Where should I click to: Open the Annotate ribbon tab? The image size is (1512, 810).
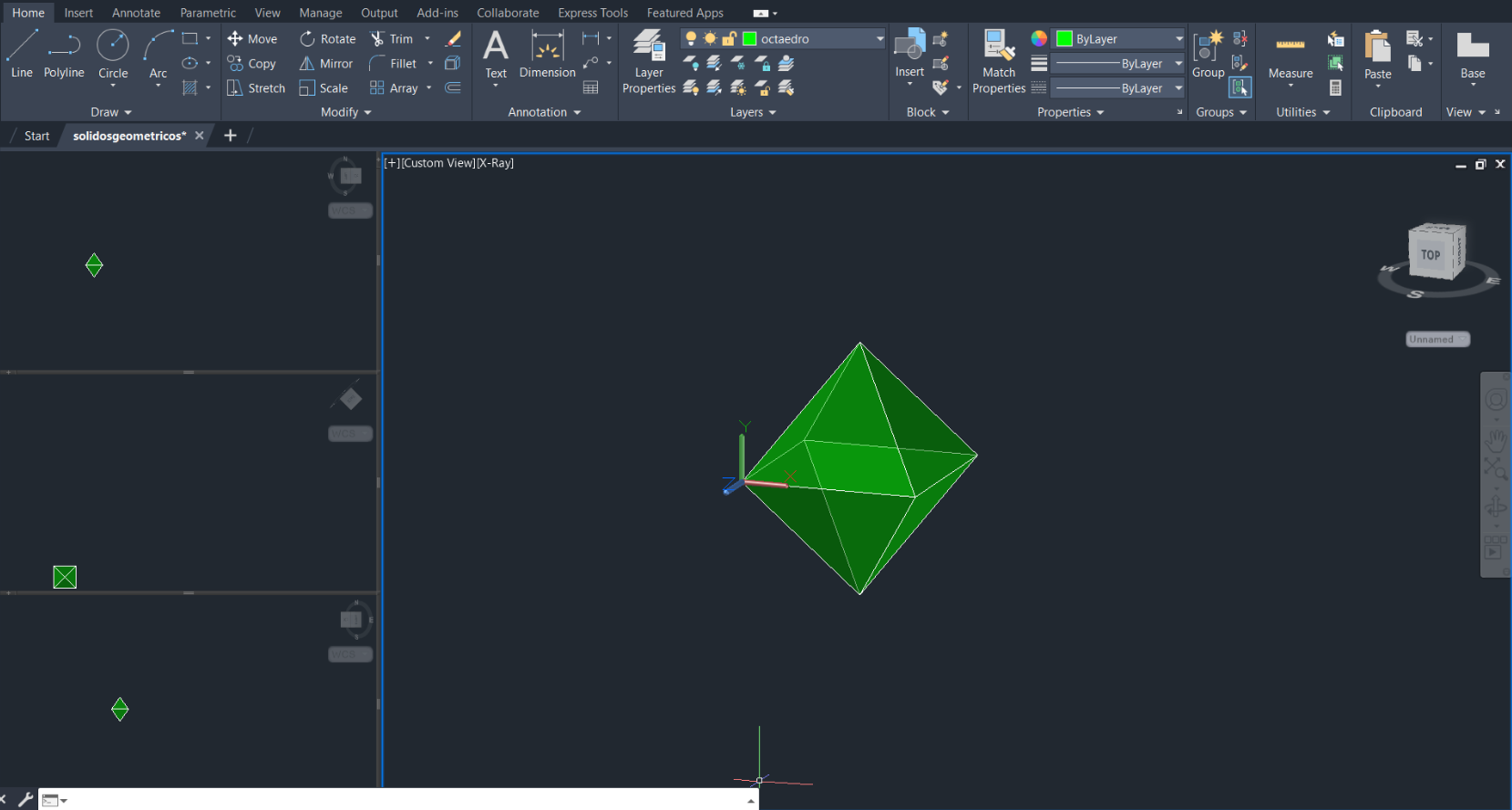coord(136,13)
